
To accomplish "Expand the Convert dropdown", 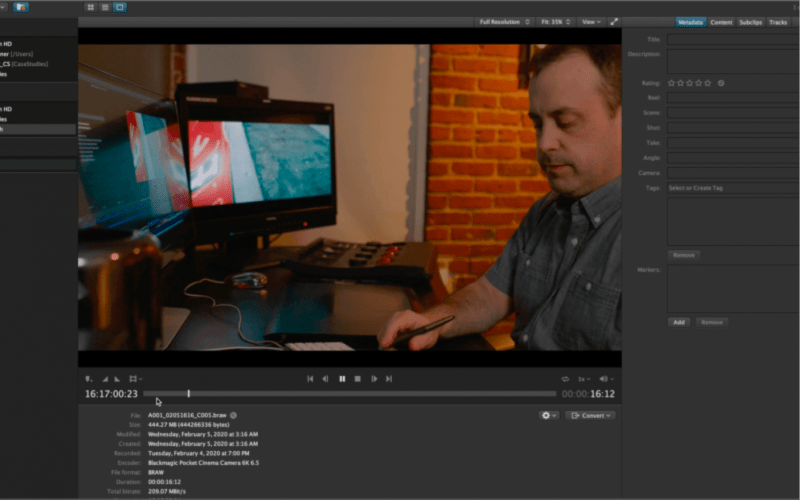I will (x=609, y=415).
